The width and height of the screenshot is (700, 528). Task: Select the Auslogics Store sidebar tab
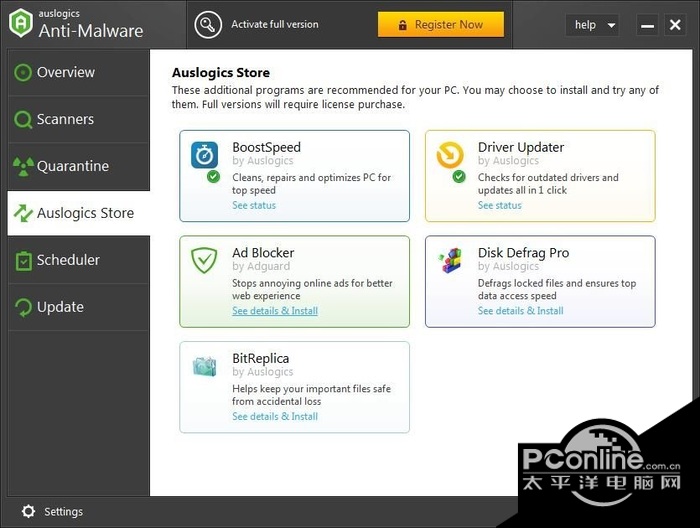pyautogui.click(x=79, y=213)
